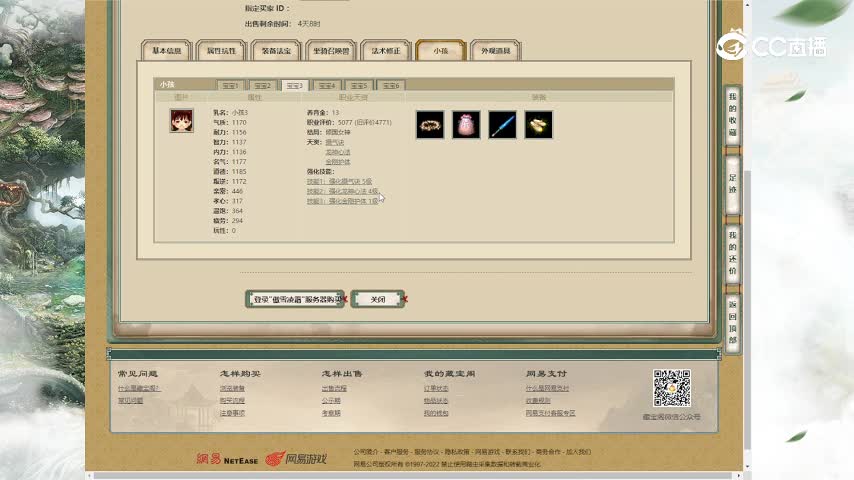Select the 法术修正 tab
The image size is (854, 480).
(386, 51)
